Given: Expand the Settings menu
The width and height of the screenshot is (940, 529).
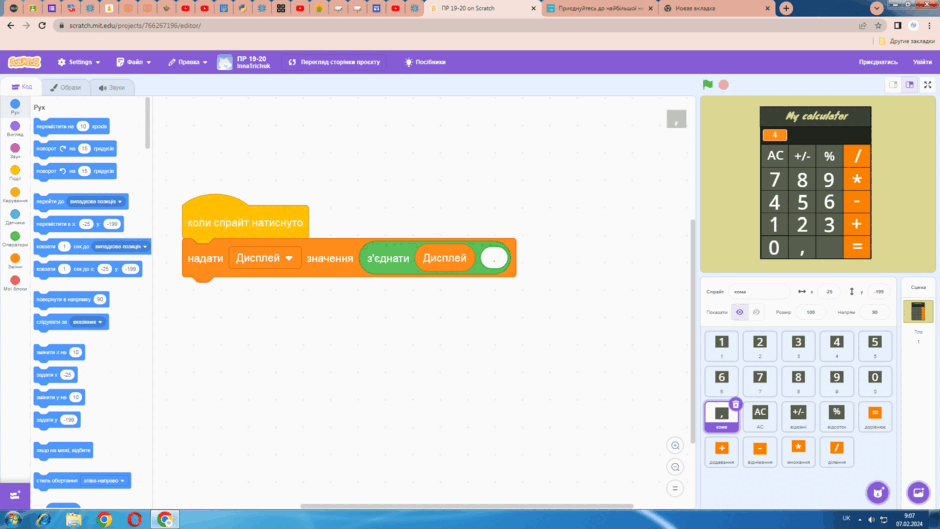Looking at the screenshot, I should (79, 62).
